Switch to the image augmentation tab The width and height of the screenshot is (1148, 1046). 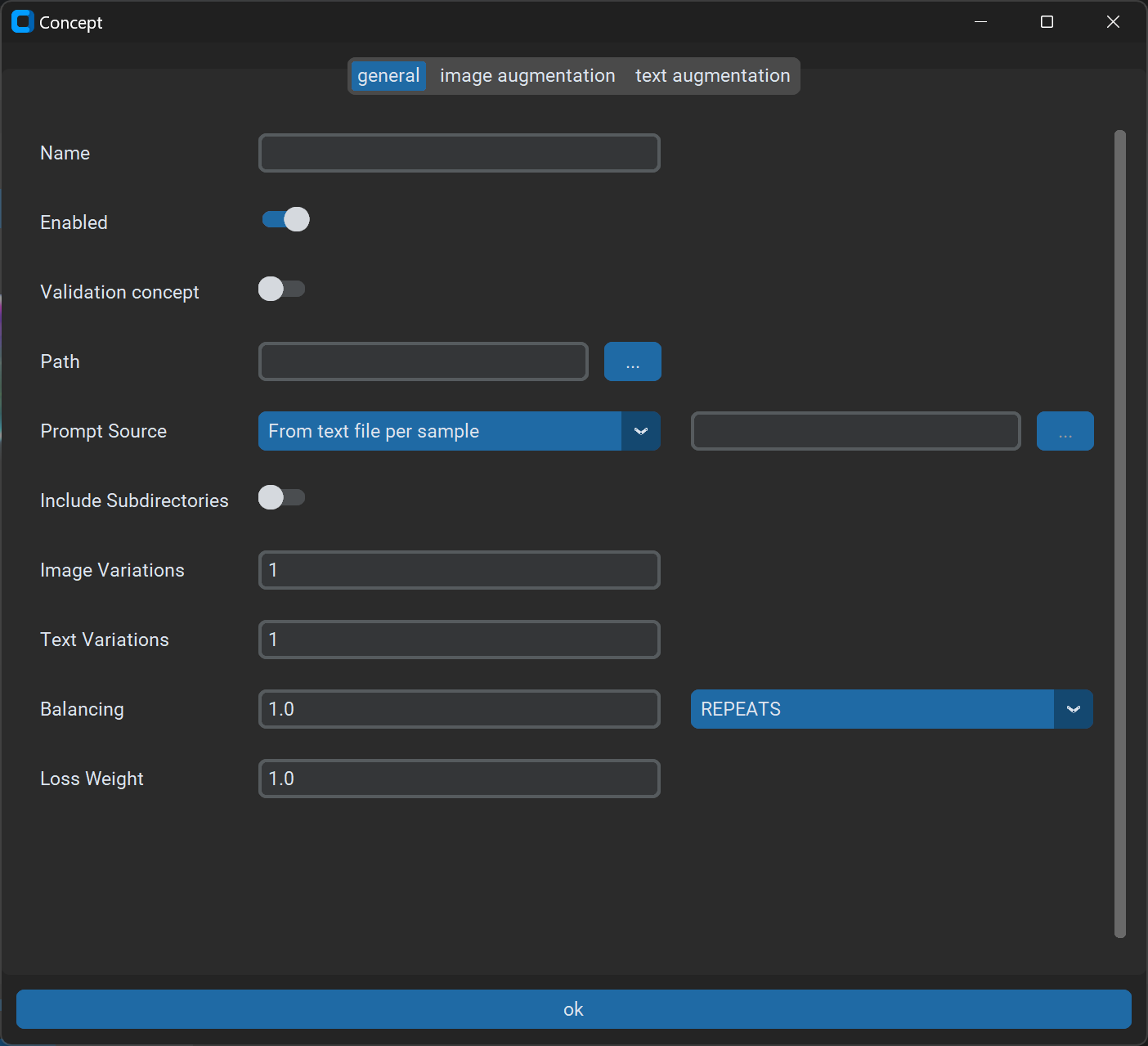527,76
